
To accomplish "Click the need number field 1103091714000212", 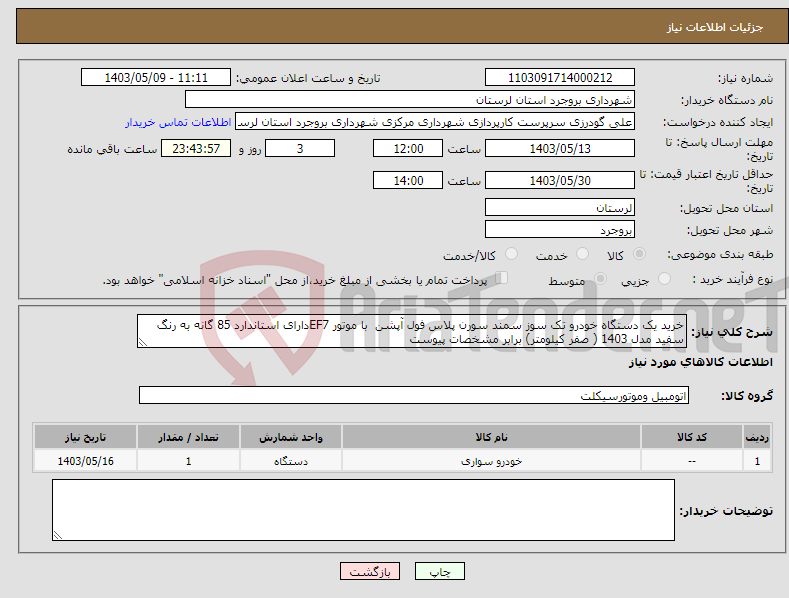I will tap(560, 78).
